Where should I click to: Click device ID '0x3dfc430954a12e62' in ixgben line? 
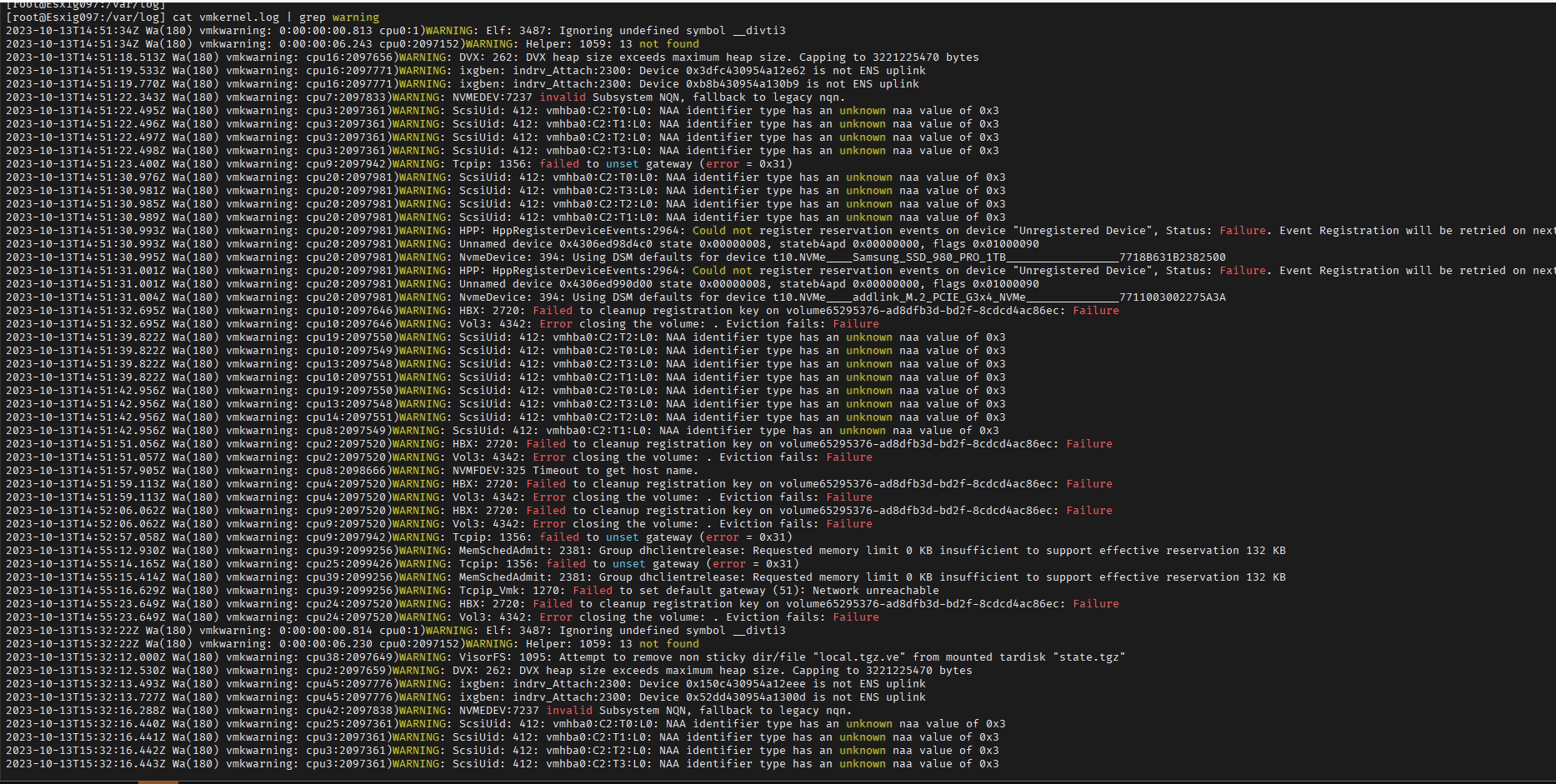pos(746,71)
